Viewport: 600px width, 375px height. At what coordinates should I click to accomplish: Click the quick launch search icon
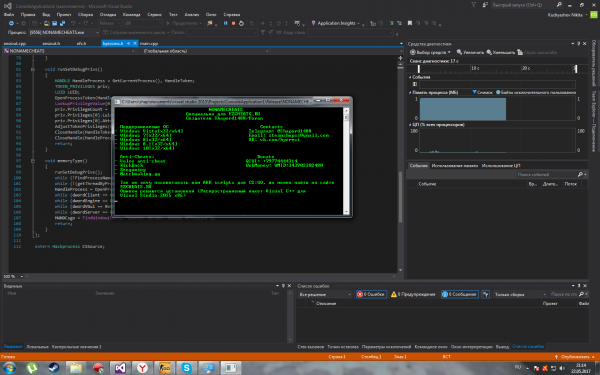559,5
